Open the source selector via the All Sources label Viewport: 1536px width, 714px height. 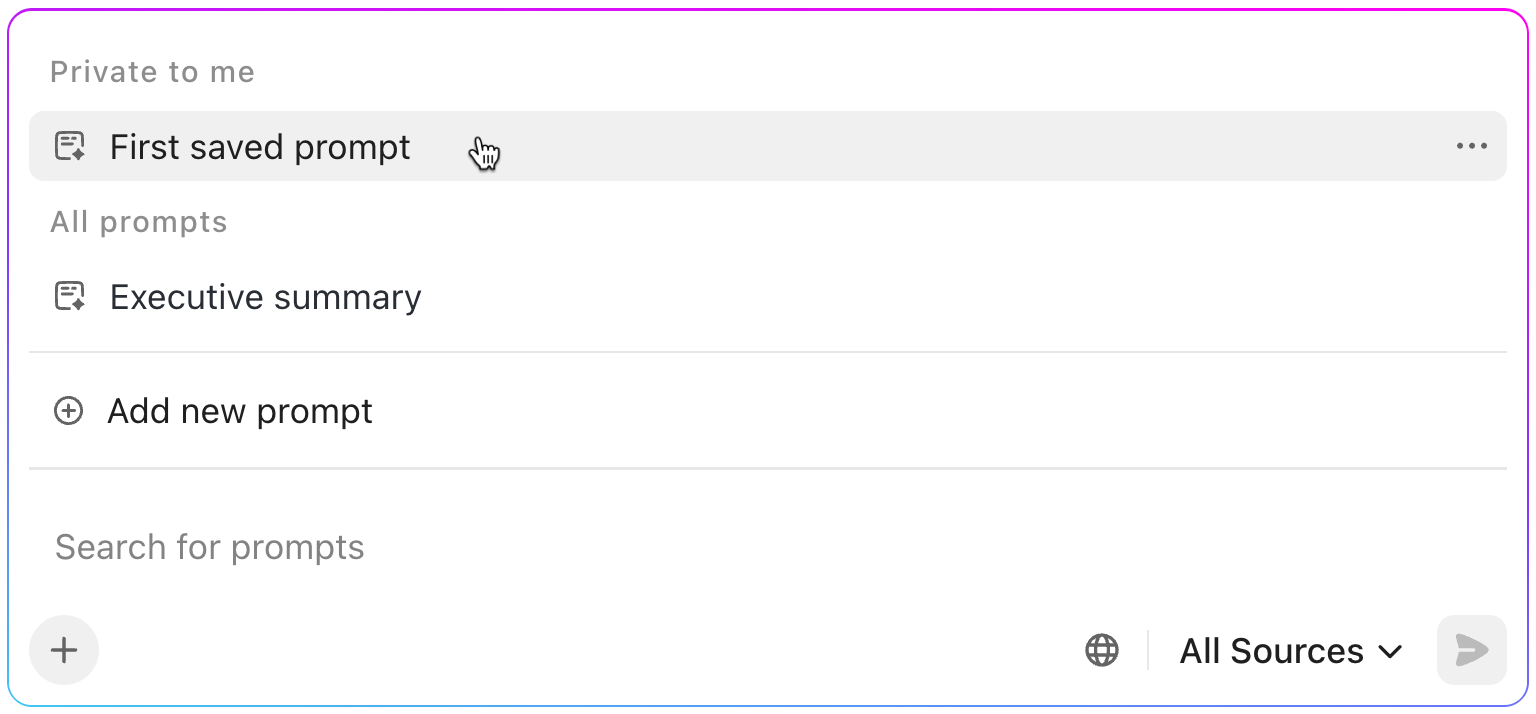(1271, 650)
